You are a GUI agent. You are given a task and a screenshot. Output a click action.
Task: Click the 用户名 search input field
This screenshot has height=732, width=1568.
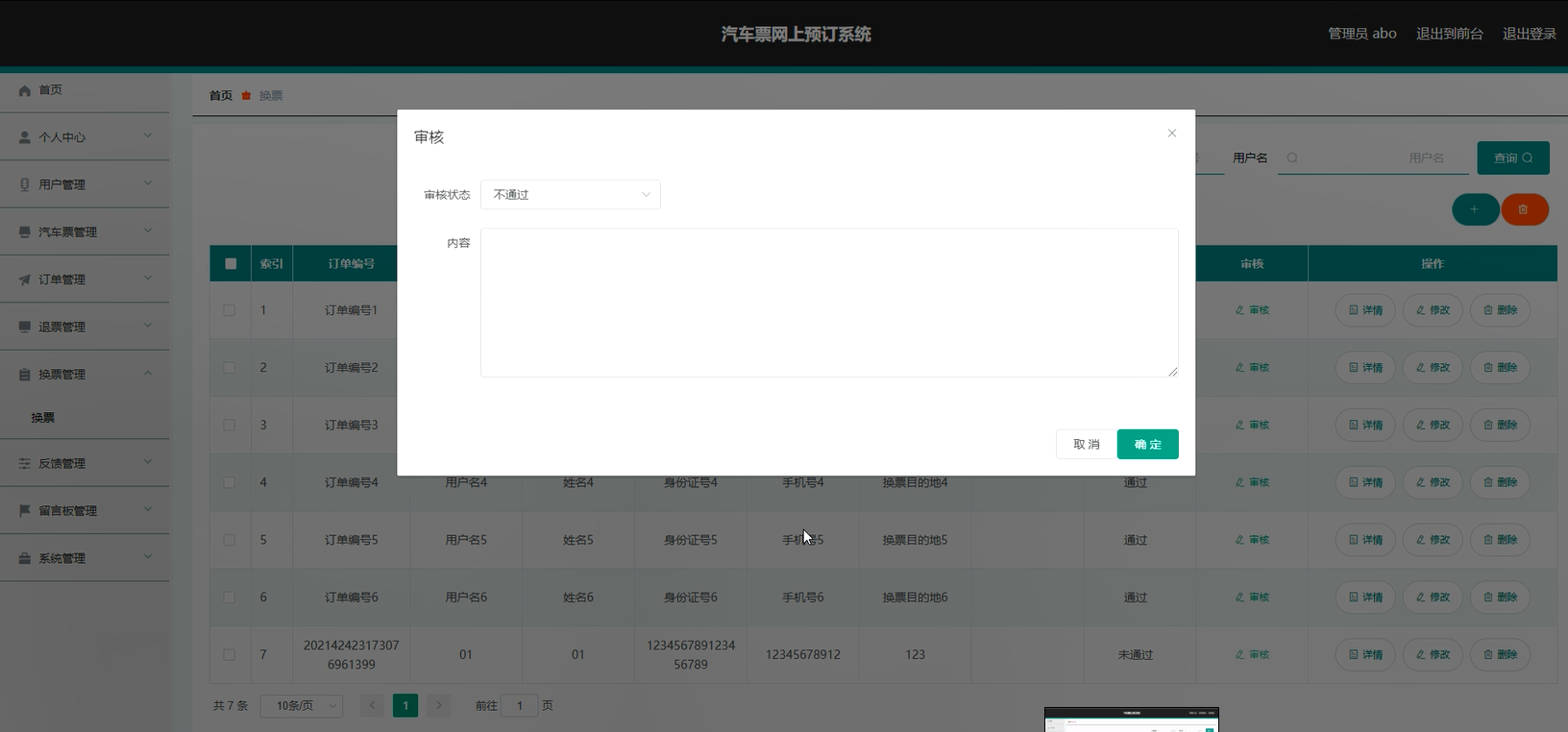point(1373,158)
